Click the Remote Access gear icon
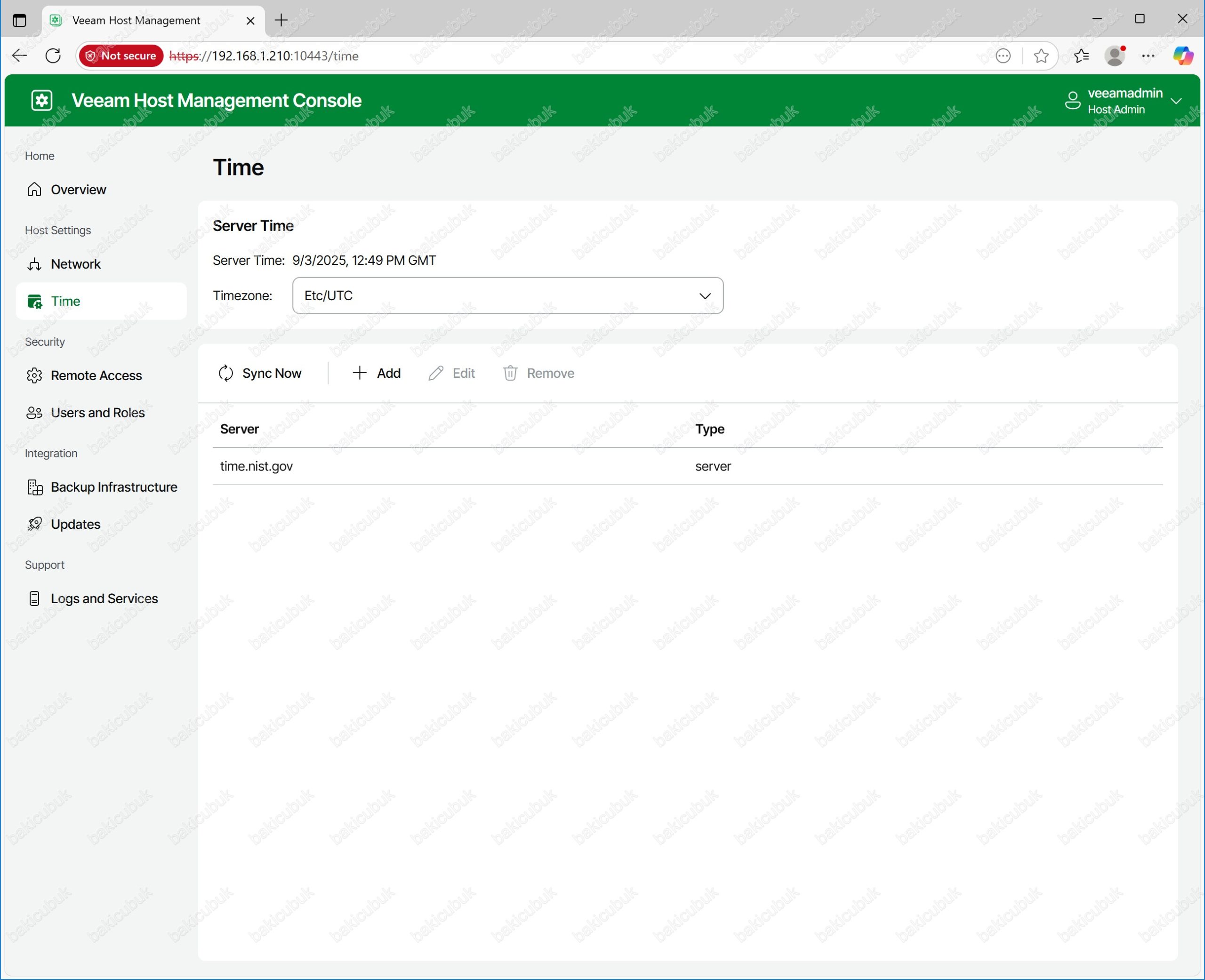The width and height of the screenshot is (1205, 980). click(x=34, y=375)
